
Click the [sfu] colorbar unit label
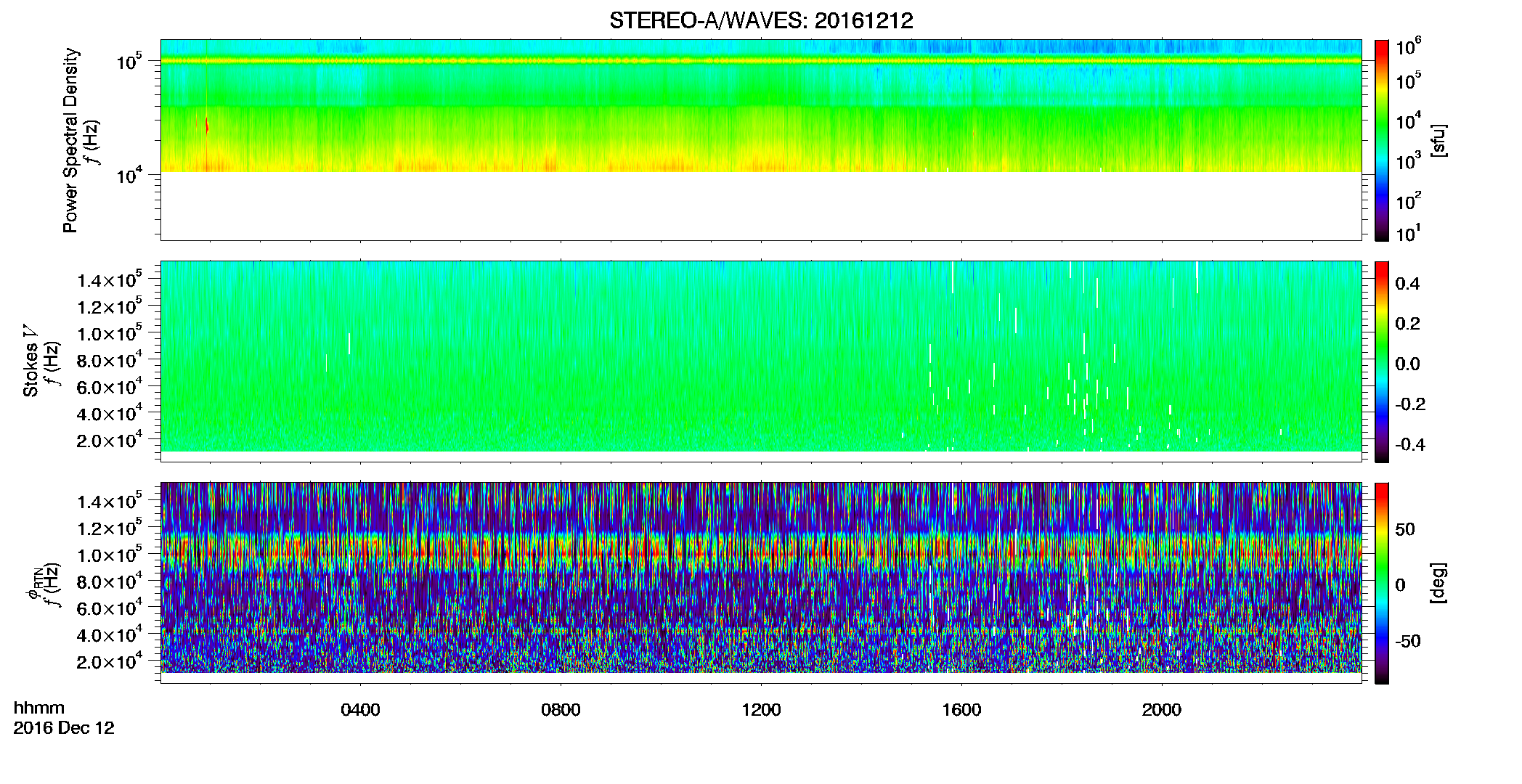coord(1438,141)
